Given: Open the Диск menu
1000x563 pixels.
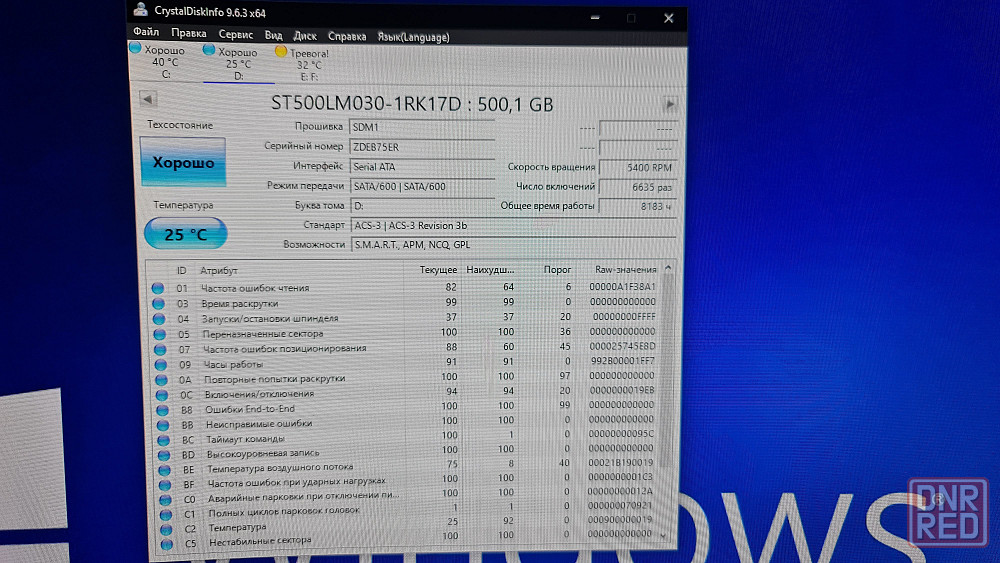Looking at the screenshot, I should pos(304,36).
